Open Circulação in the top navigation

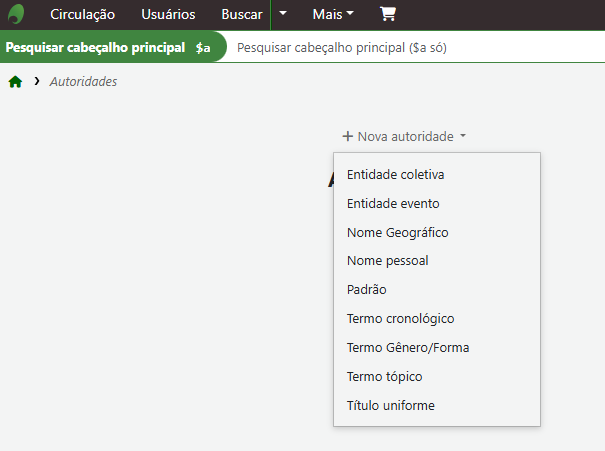pos(82,15)
